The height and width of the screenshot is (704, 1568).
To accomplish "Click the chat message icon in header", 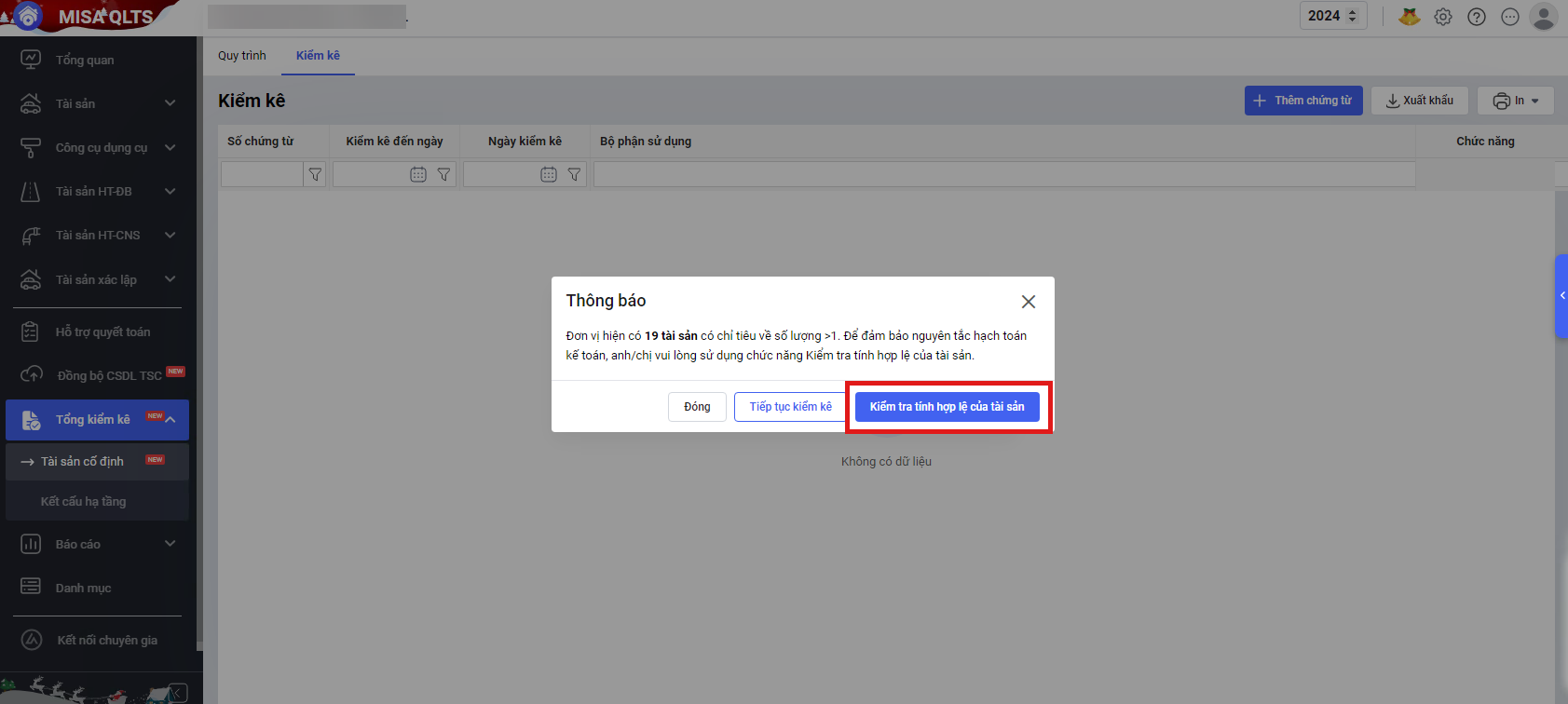I will tap(1510, 17).
